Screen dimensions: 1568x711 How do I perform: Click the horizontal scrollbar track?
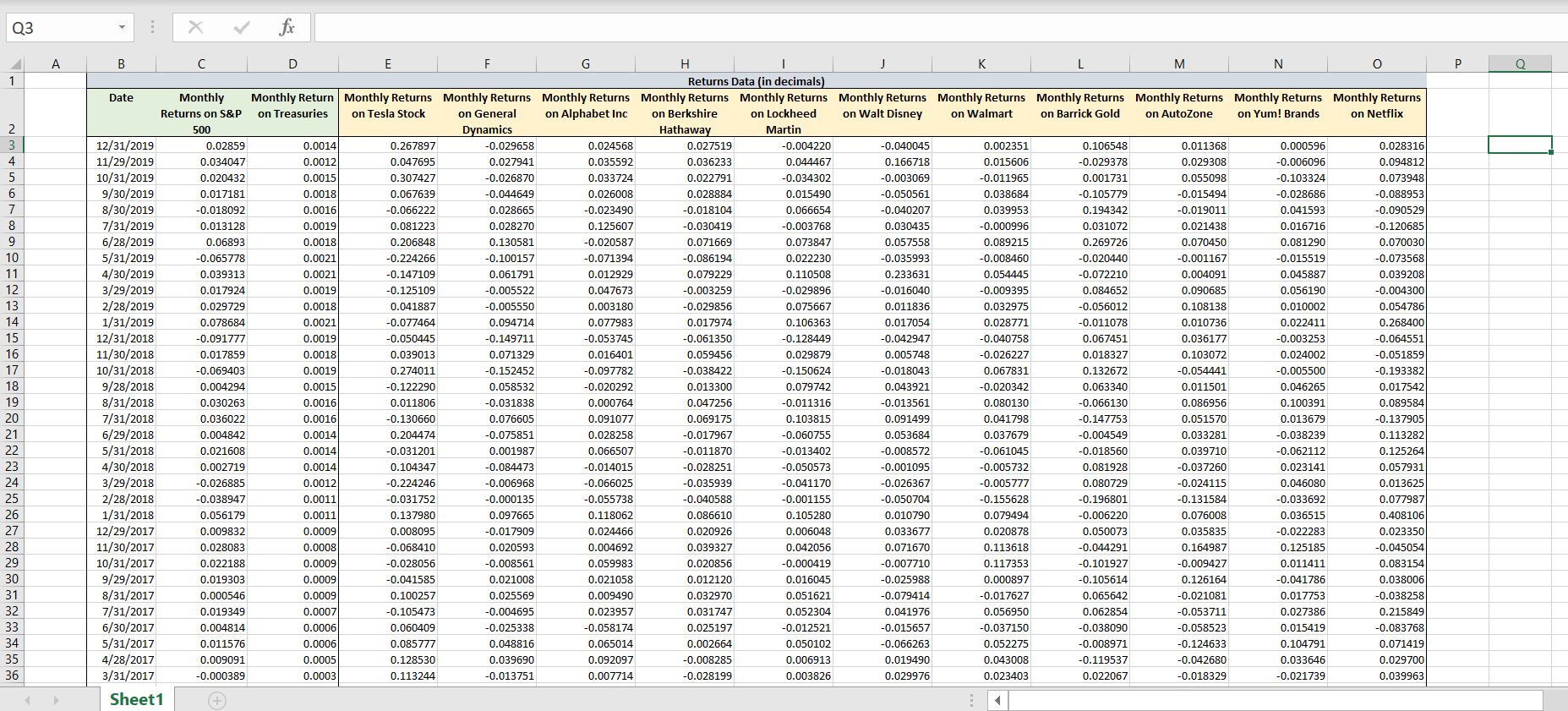click(x=1276, y=700)
